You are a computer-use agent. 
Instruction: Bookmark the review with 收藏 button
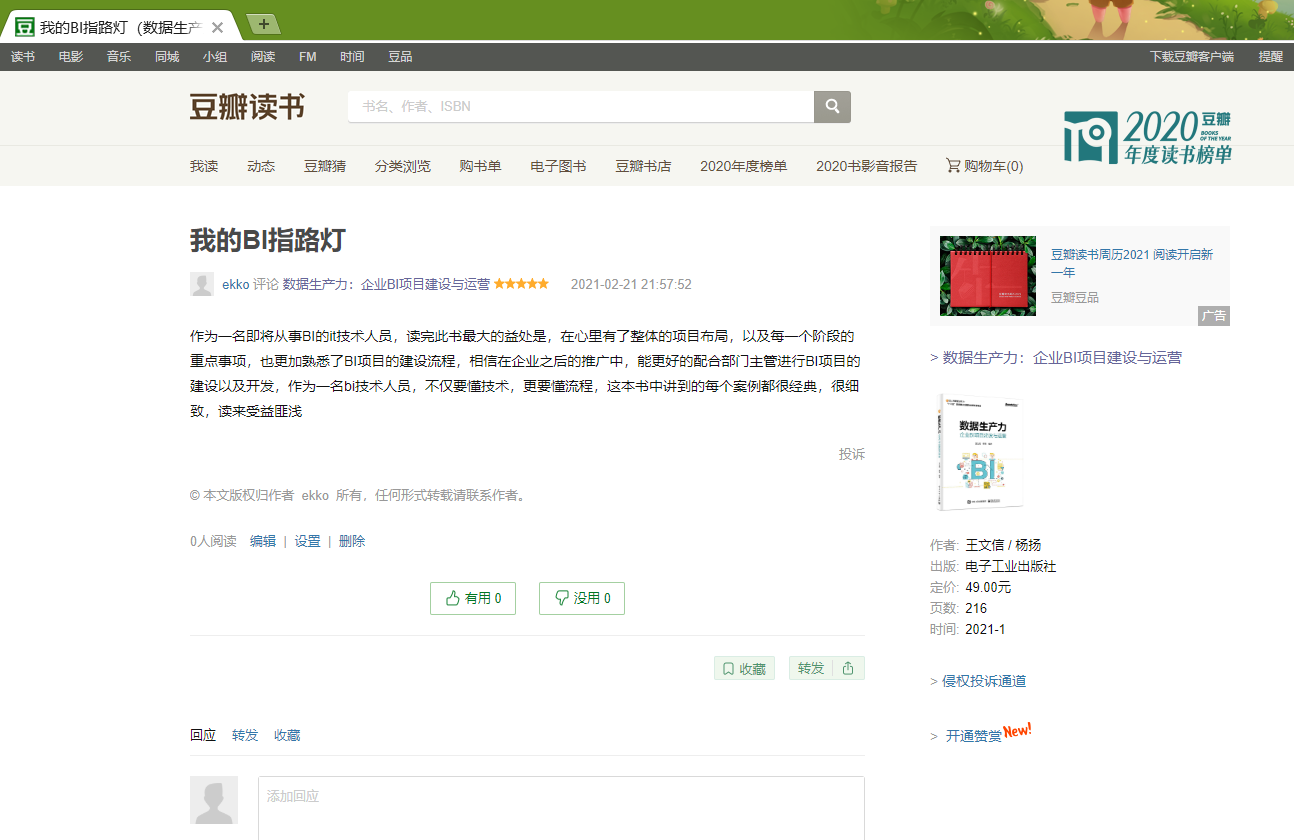[744, 668]
